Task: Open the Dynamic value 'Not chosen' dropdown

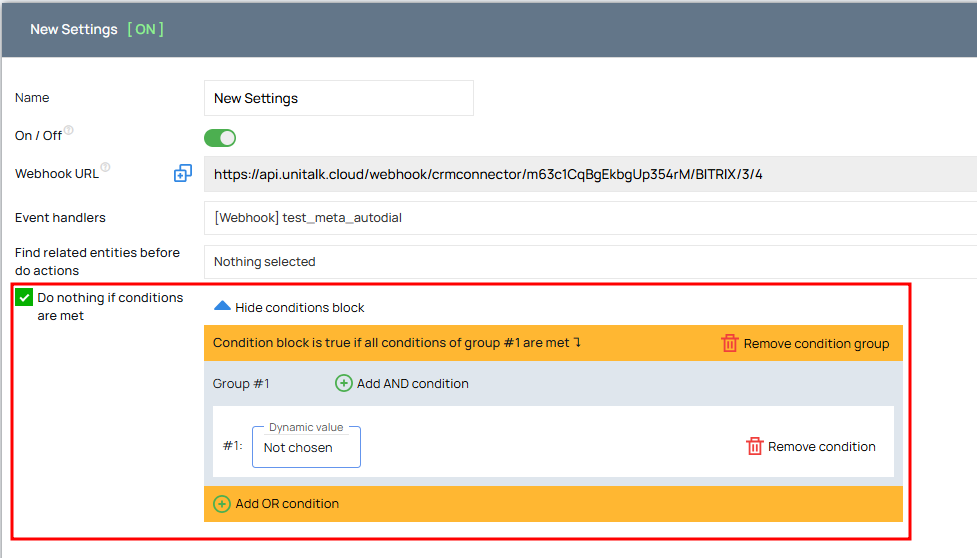Action: pyautogui.click(x=306, y=447)
